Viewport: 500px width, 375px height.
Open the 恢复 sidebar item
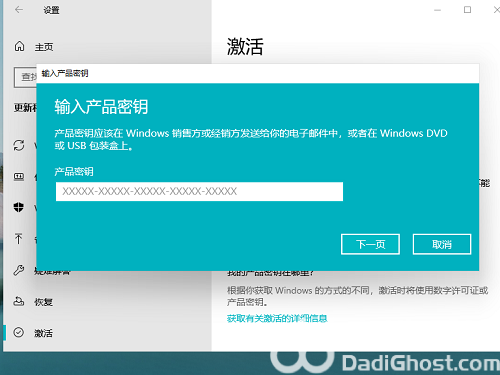[44, 302]
